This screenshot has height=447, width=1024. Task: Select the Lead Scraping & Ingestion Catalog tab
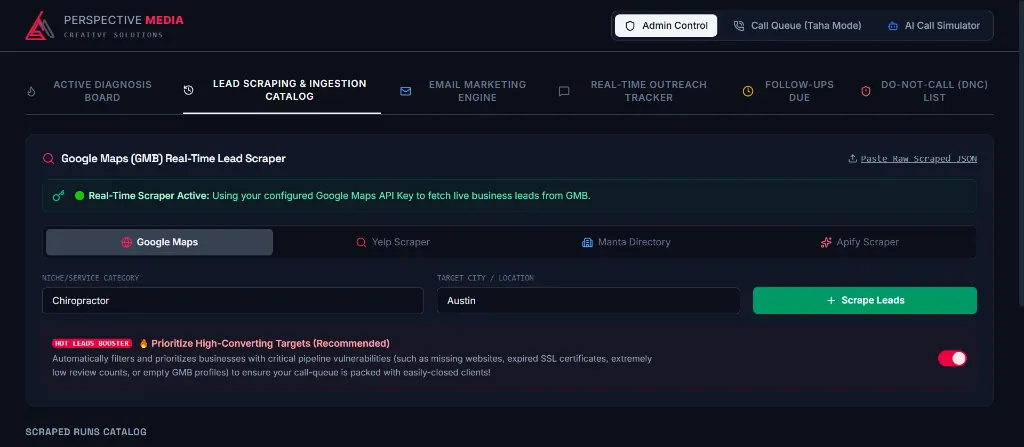pos(282,90)
